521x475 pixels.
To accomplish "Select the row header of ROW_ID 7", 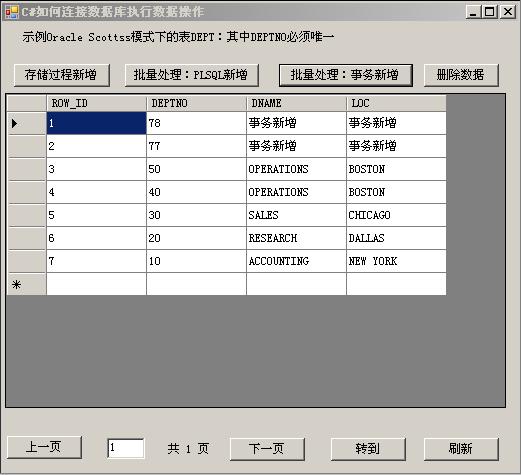I will tap(26, 261).
